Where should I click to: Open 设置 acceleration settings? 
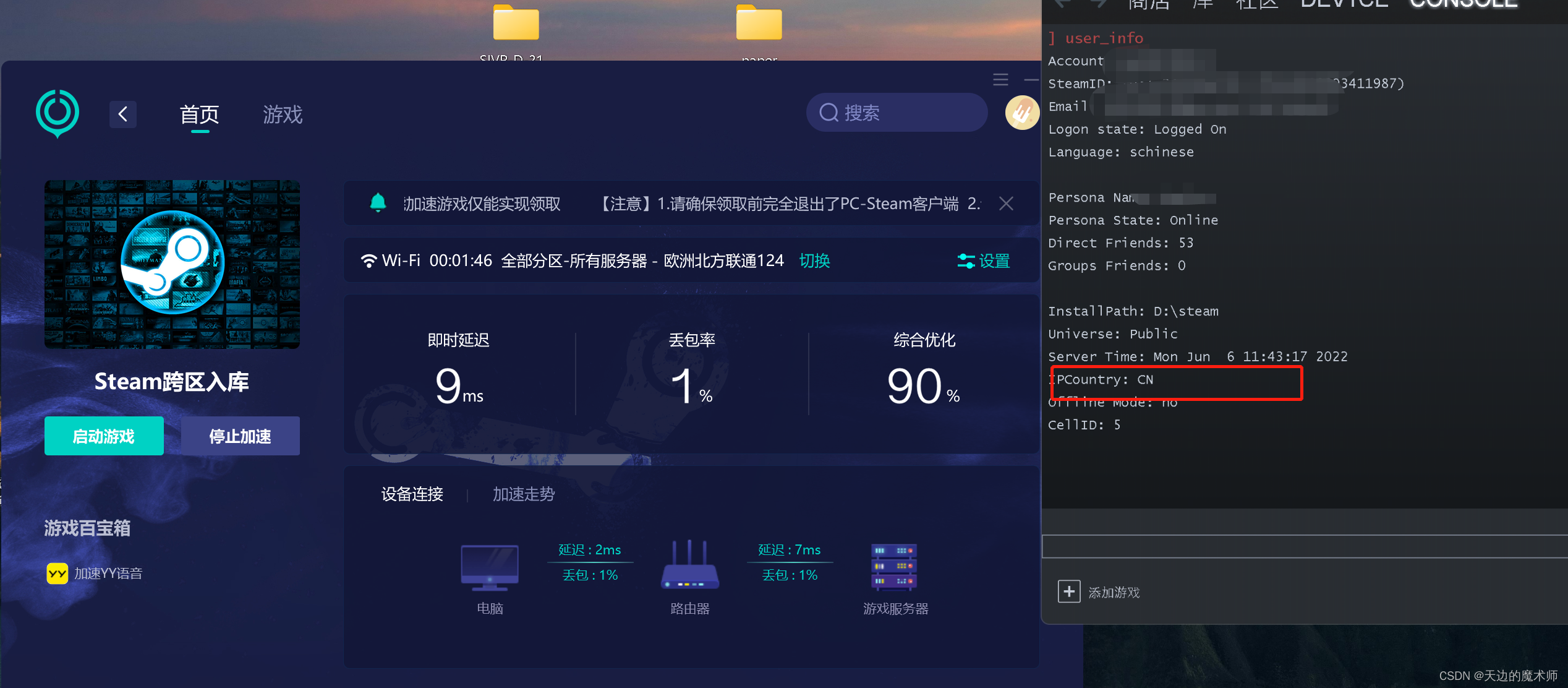click(984, 261)
